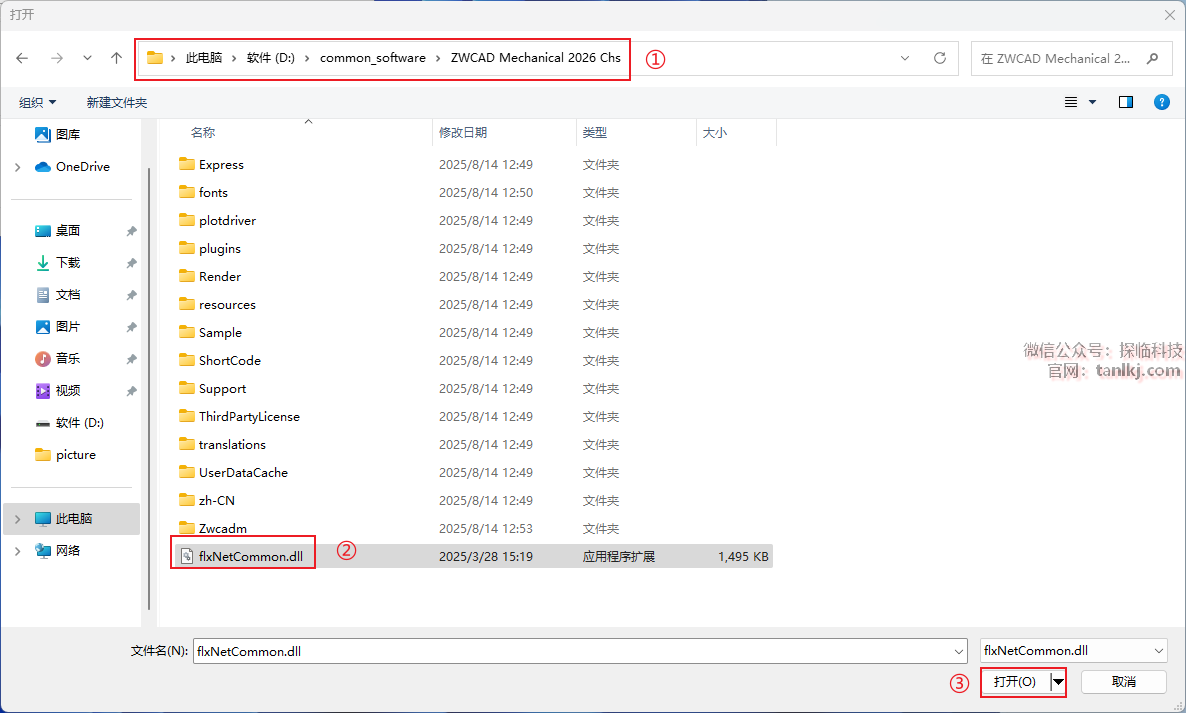Go forward using the forward arrow
The image size is (1186, 713).
click(x=57, y=58)
